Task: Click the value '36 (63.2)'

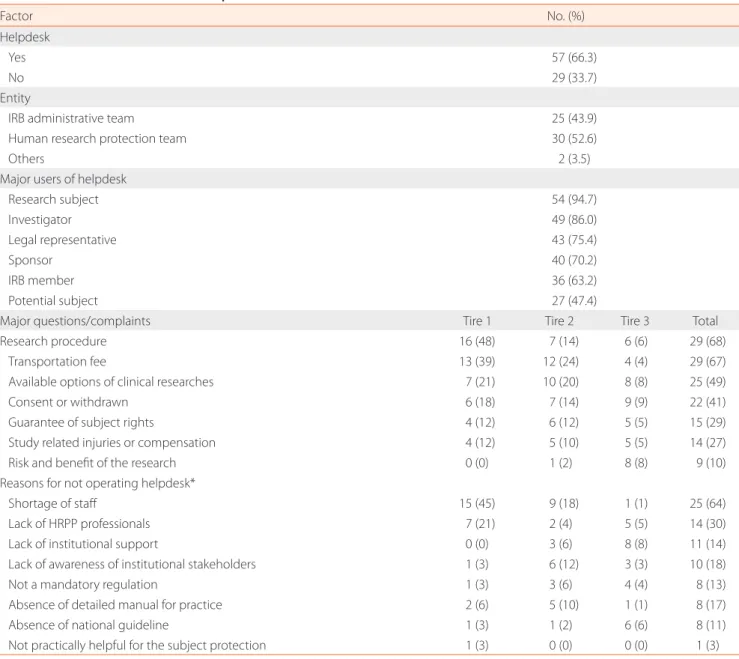Action: click(x=574, y=280)
